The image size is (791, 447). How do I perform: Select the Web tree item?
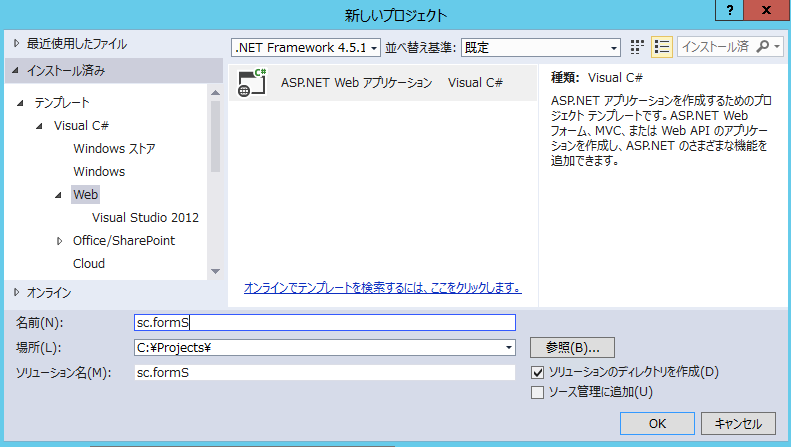tap(85, 195)
